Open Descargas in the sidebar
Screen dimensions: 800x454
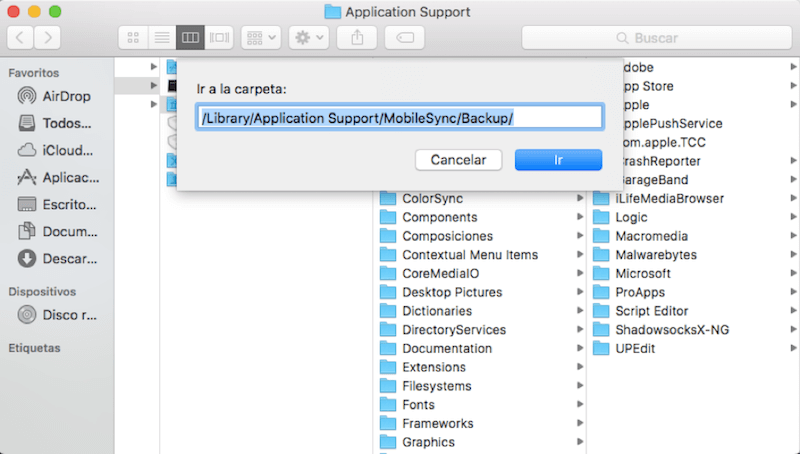pos(56,259)
